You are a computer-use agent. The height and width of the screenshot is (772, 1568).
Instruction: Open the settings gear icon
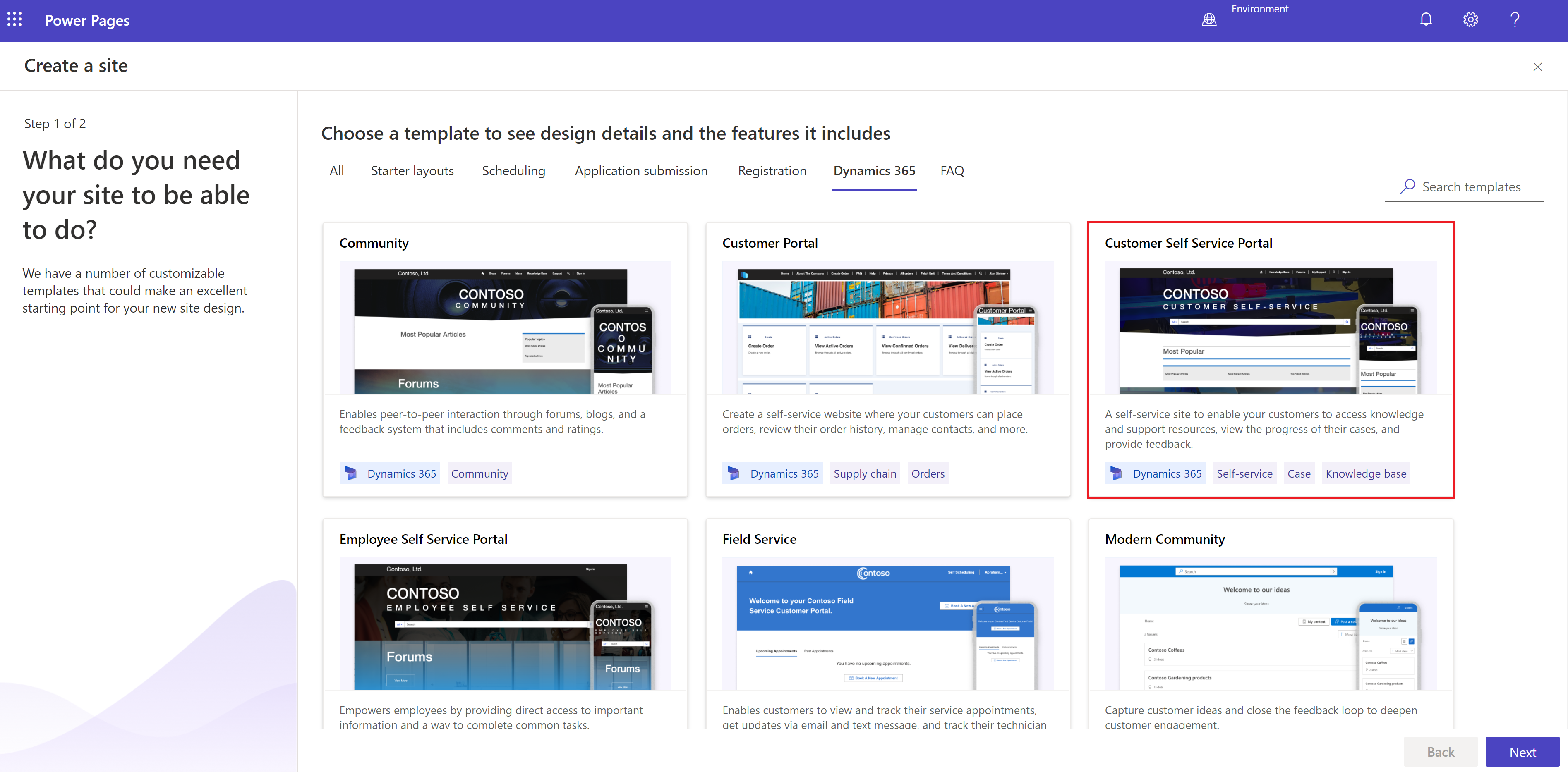pyautogui.click(x=1470, y=20)
